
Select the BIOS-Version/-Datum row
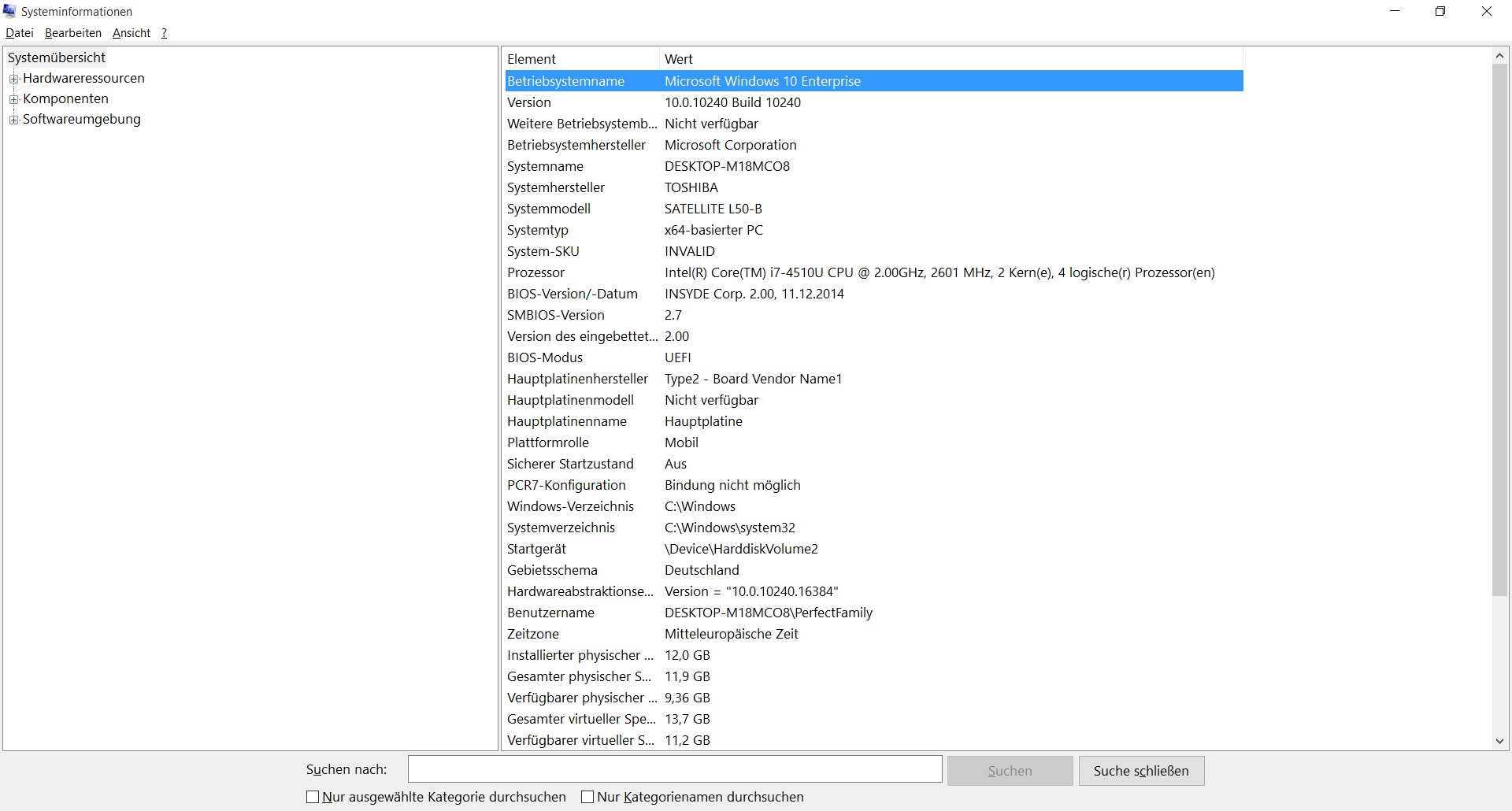[x=874, y=294]
